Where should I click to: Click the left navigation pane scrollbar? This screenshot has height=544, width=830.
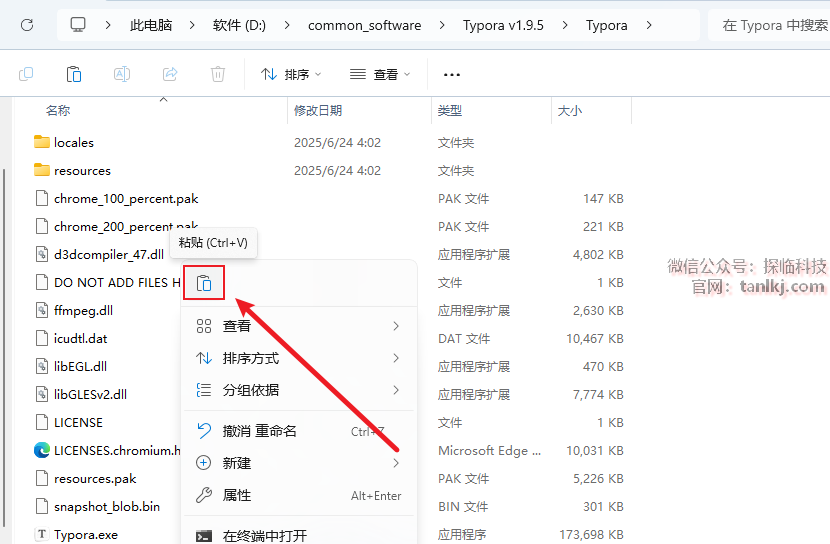point(4,348)
